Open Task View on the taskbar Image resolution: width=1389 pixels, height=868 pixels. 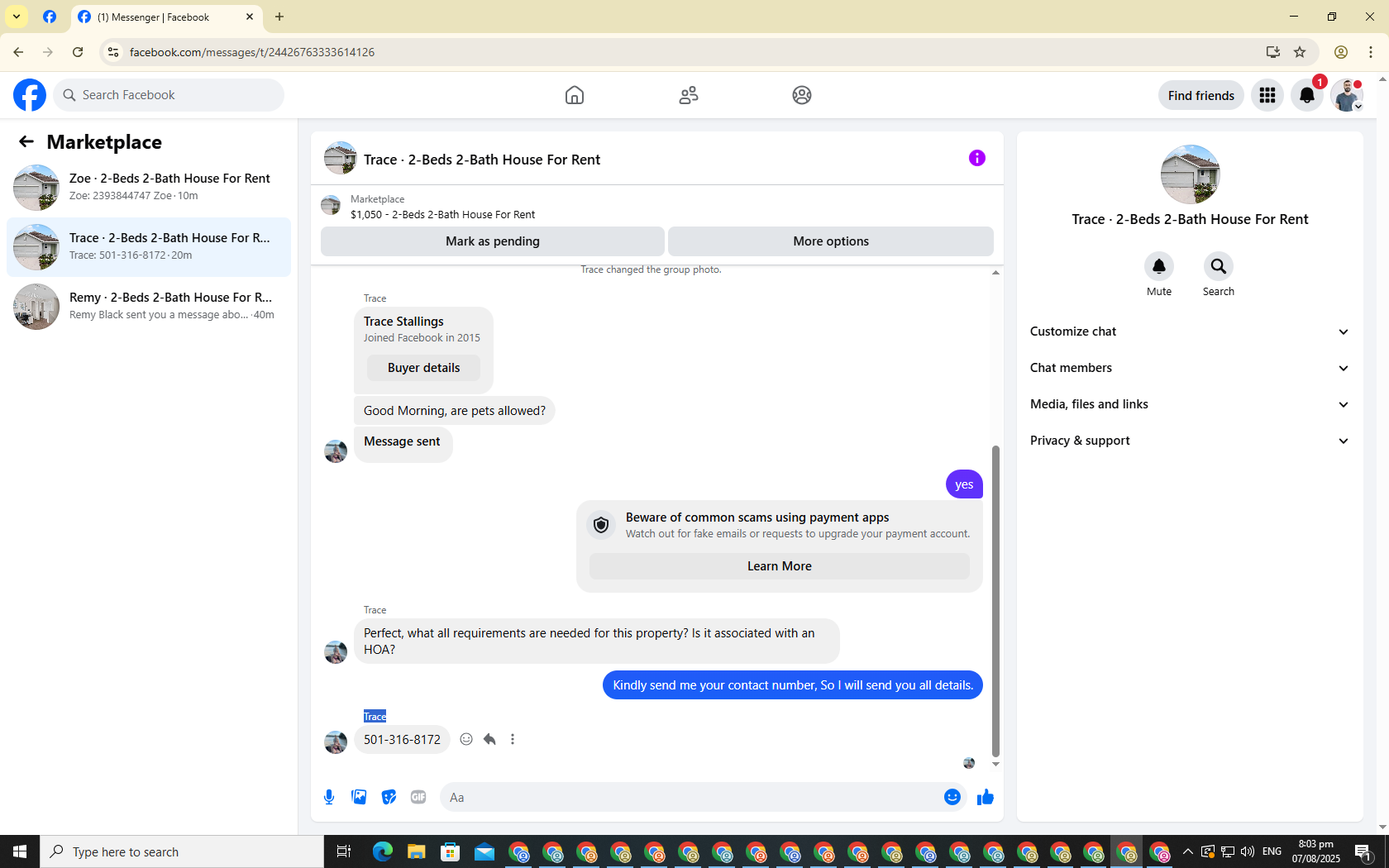344,851
